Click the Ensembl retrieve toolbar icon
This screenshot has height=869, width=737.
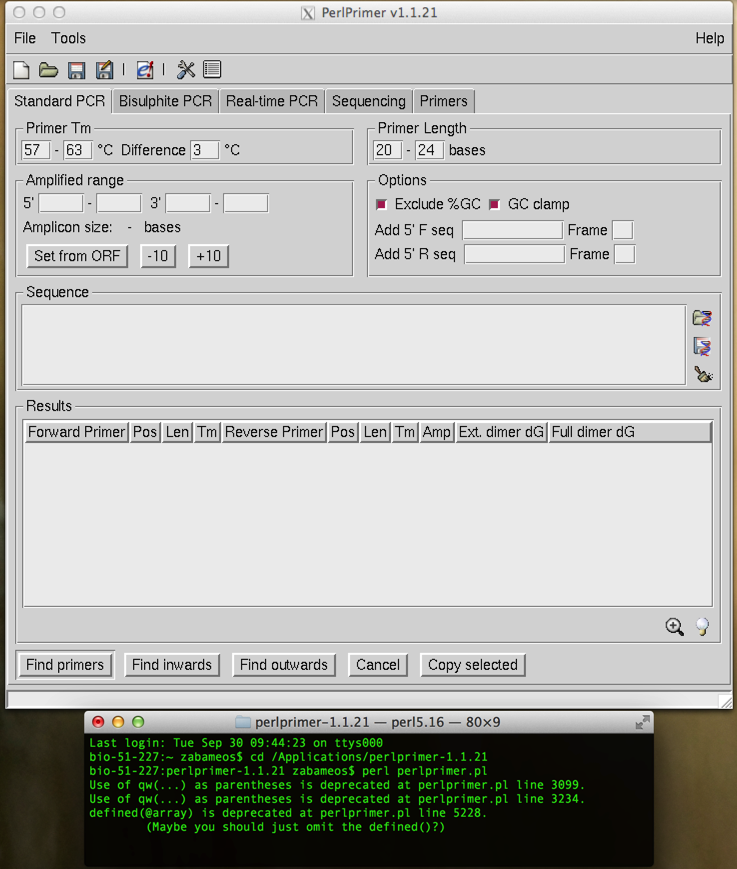[145, 70]
